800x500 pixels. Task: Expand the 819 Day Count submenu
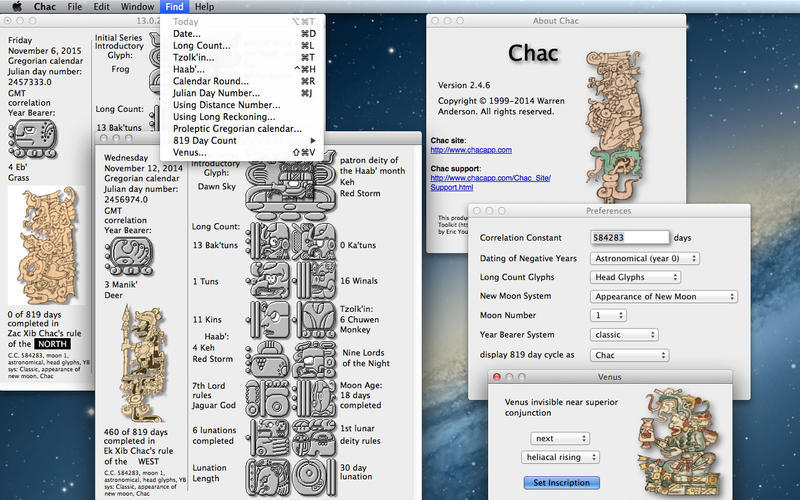243,140
